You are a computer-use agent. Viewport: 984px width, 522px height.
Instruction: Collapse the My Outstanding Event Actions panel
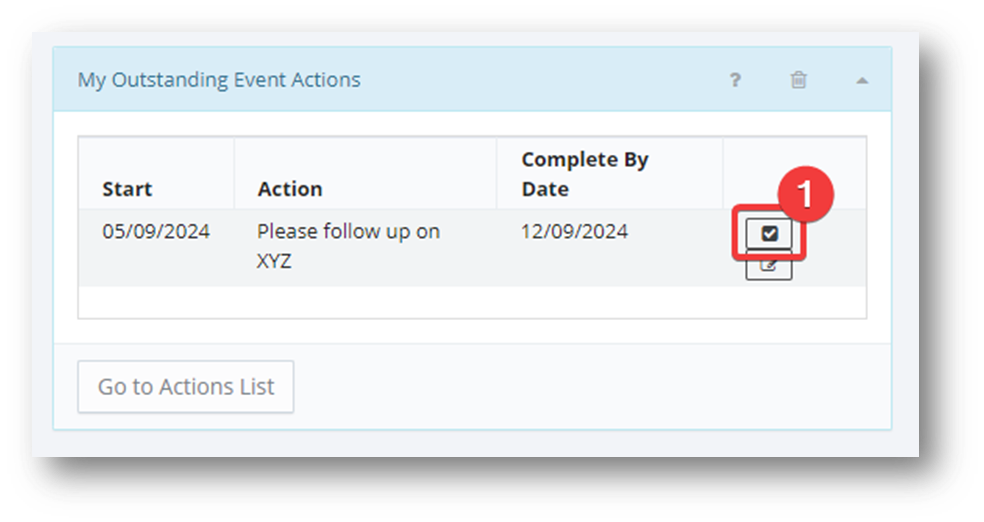pos(862,80)
